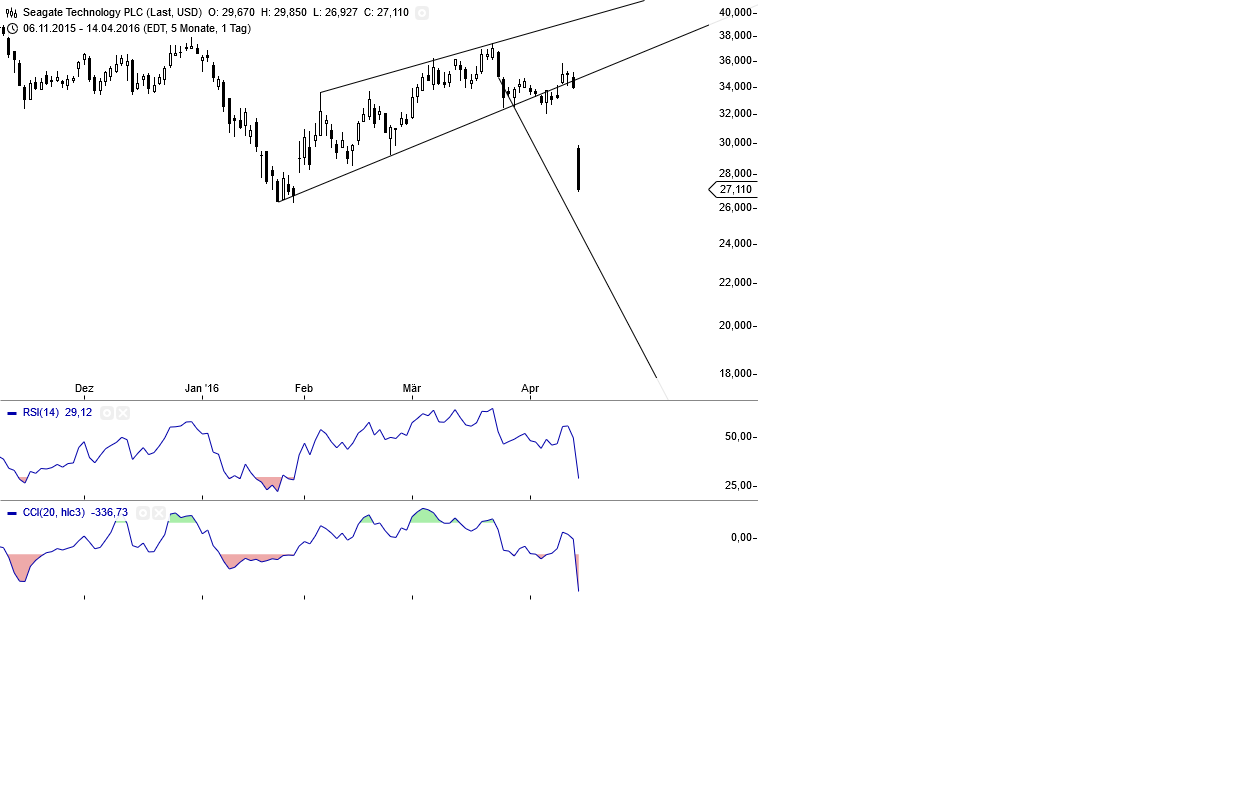The image size is (1234, 812).
Task: Click the last large black gap-down candle
Action: pos(579,168)
